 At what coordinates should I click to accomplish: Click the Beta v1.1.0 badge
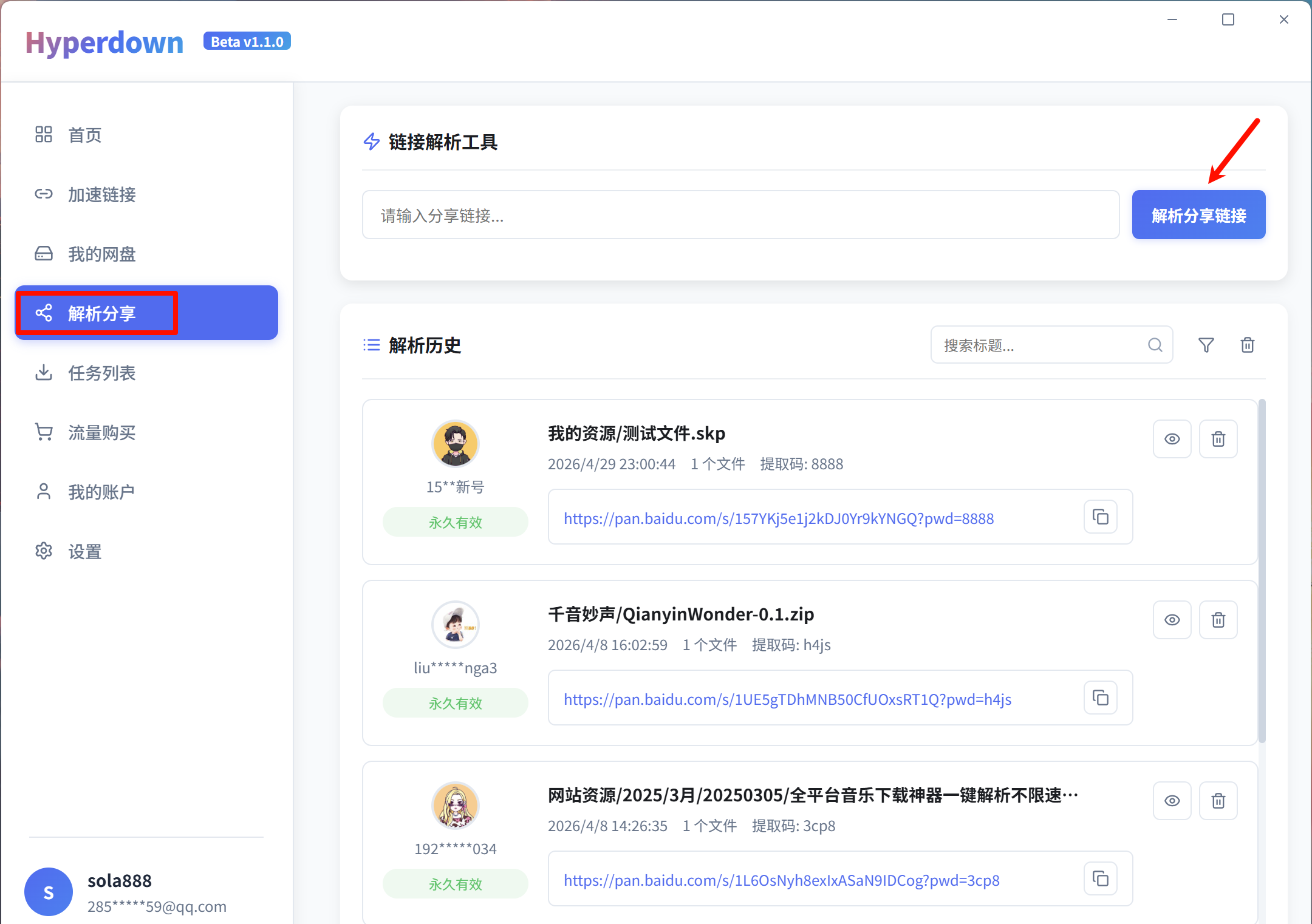coord(247,41)
